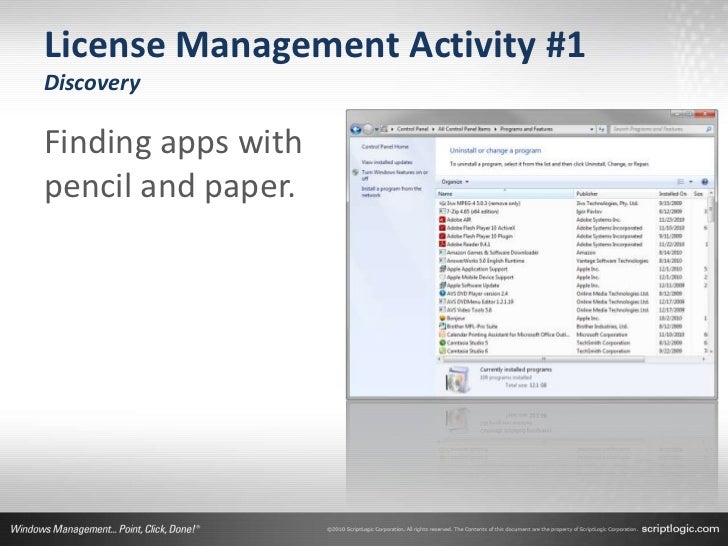Click the Uninstall or change a program heading
The image size is (728, 546).
coord(495,150)
